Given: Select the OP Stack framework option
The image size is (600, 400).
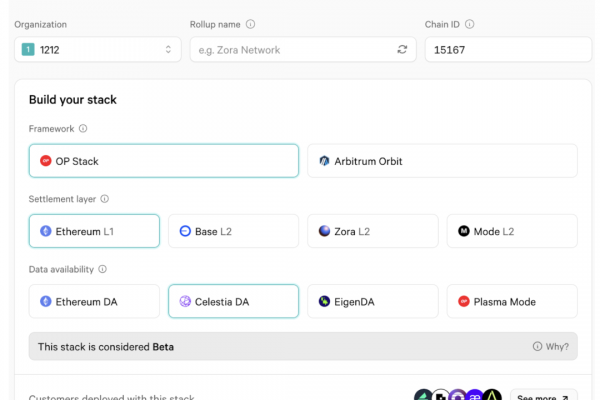Looking at the screenshot, I should [x=164, y=161].
